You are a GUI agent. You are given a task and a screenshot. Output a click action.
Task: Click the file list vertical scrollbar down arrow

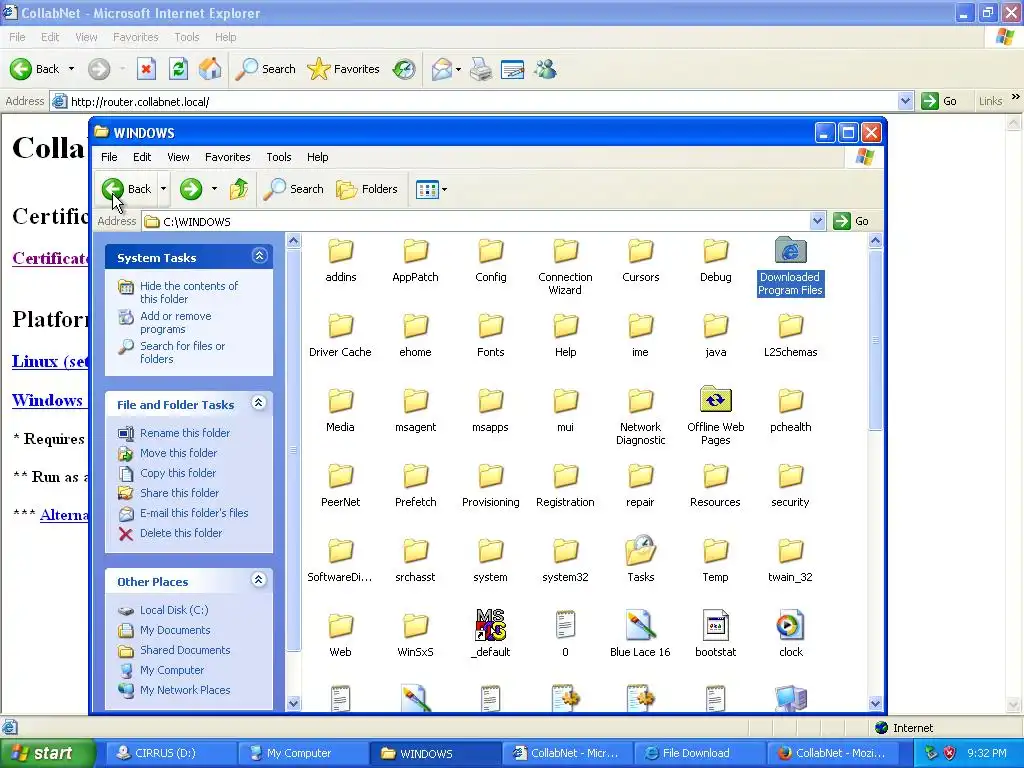tap(875, 703)
